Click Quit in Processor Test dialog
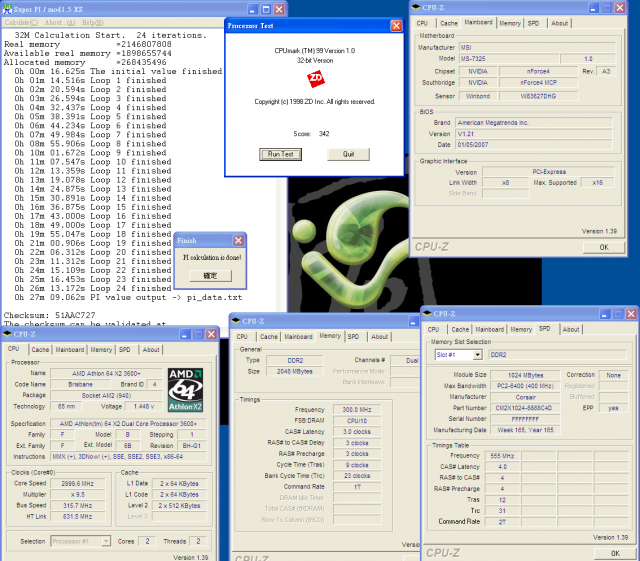 click(x=348, y=154)
